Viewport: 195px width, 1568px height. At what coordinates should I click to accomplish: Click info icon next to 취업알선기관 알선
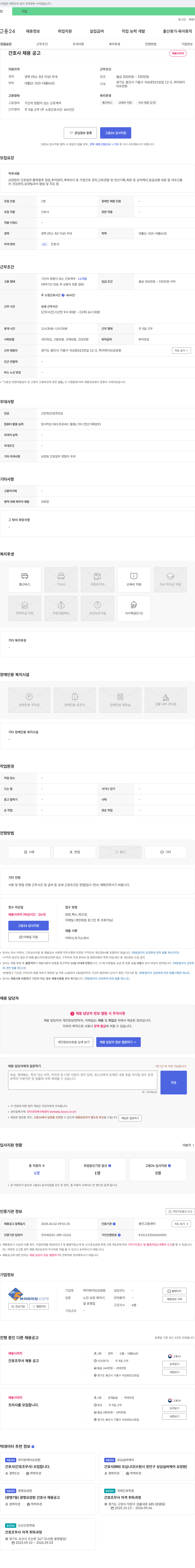tap(110, 1166)
